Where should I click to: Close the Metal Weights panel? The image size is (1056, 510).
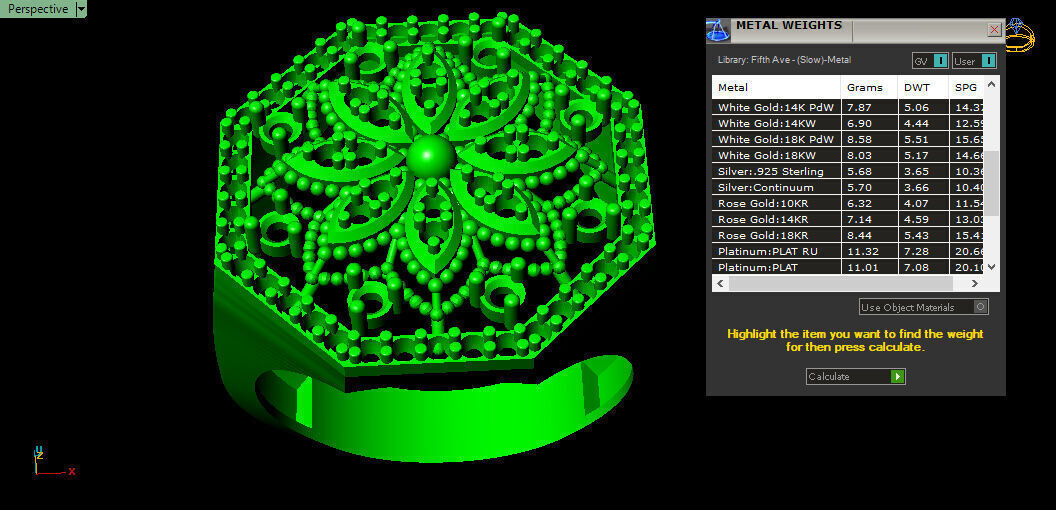[994, 30]
